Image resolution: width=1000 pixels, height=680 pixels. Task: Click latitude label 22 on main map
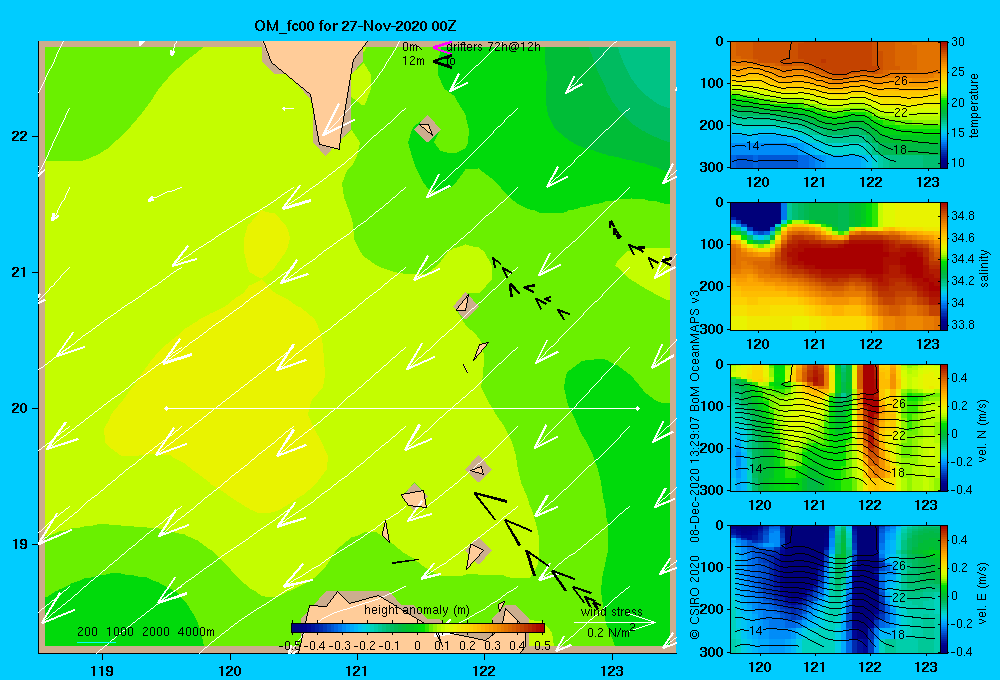click(20, 137)
